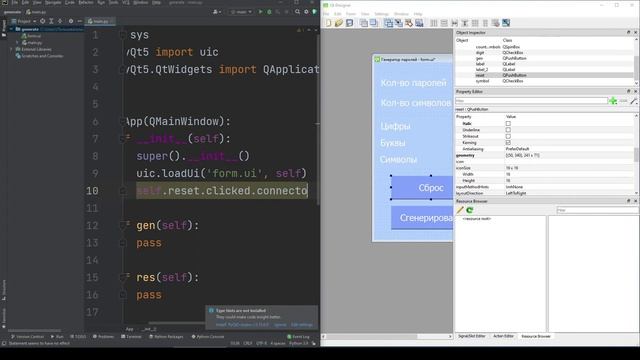
Task: Toggle the Italic property checkbox
Action: [508, 123]
